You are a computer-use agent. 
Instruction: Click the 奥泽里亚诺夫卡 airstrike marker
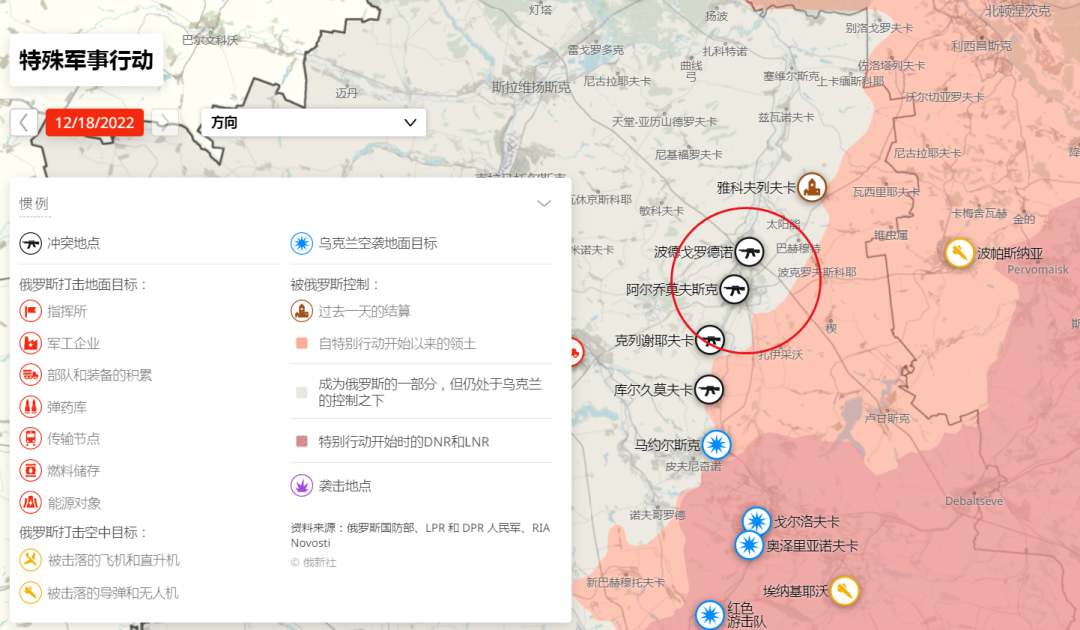coord(749,545)
